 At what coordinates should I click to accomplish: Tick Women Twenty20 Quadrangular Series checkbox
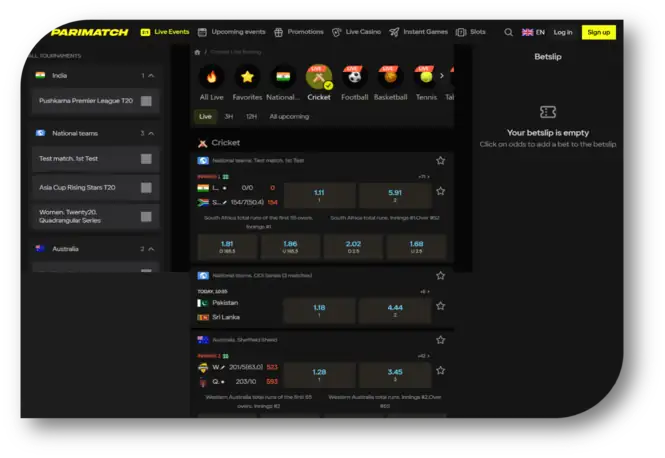[x=146, y=216]
